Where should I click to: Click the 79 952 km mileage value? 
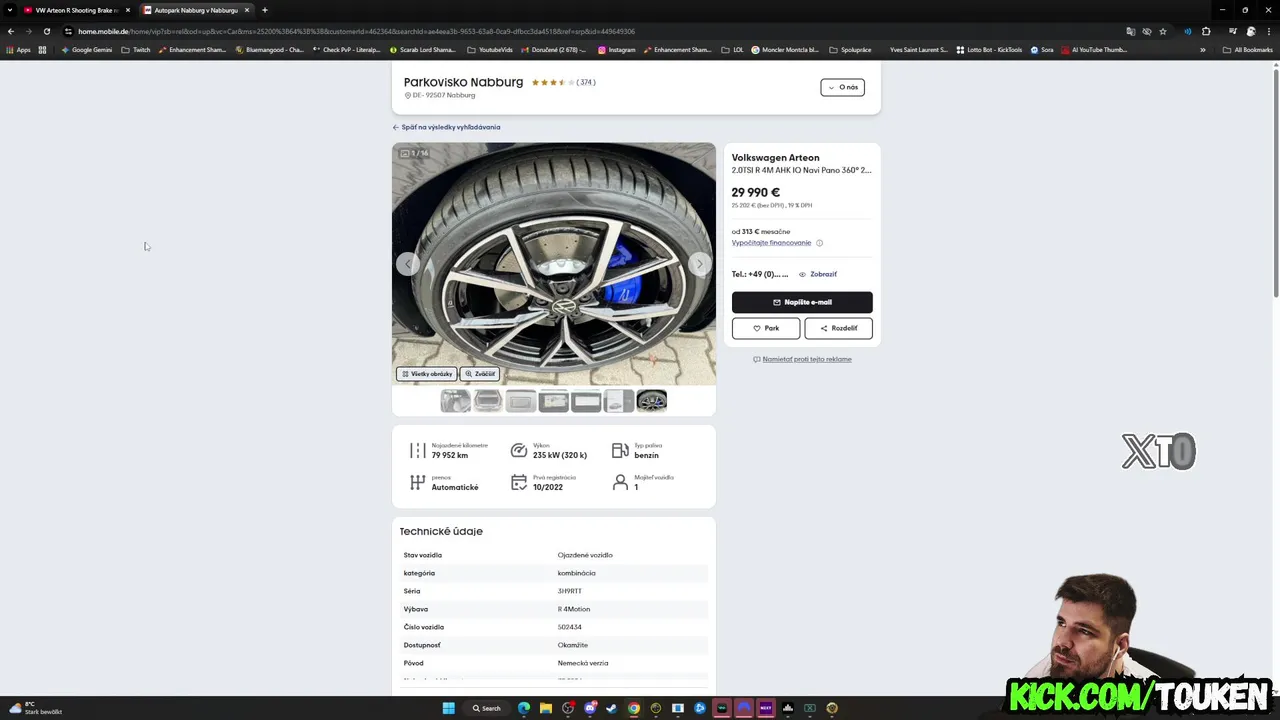[x=450, y=455]
